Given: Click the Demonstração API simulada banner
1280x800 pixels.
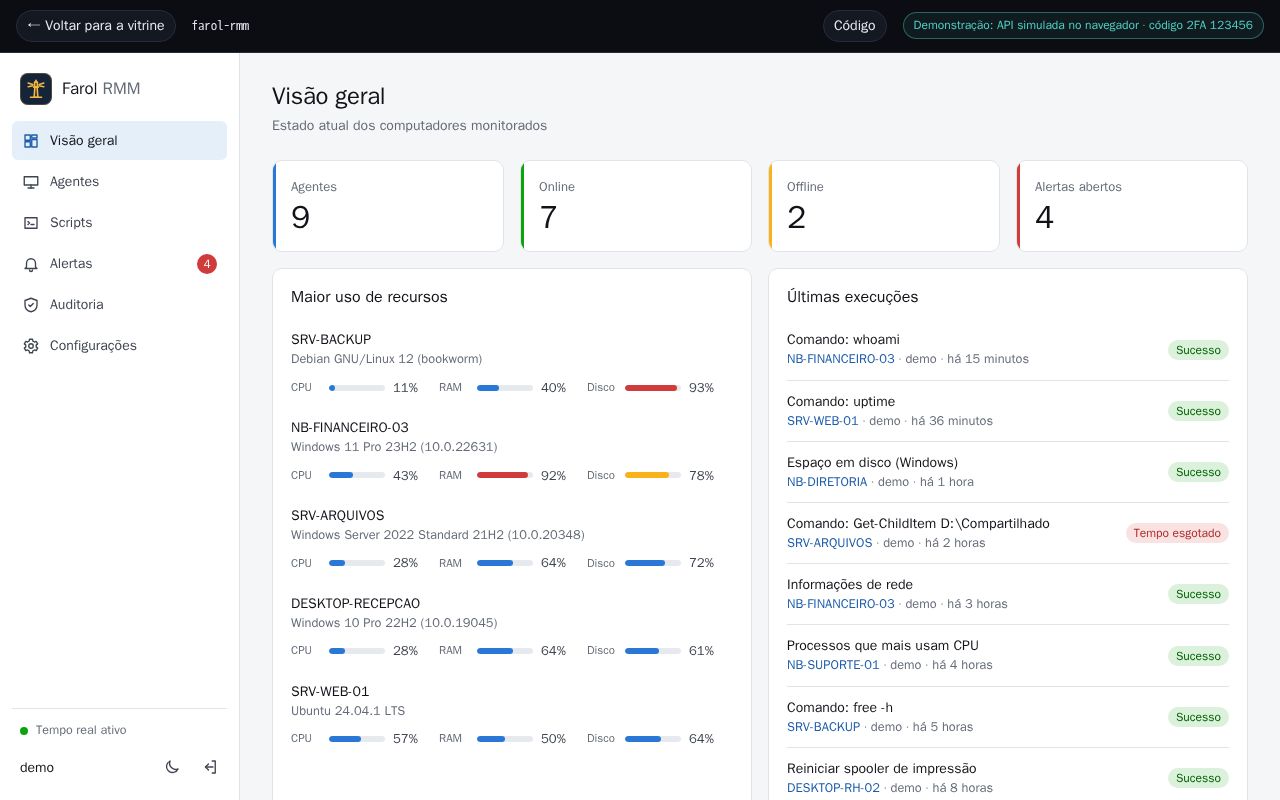Looking at the screenshot, I should (x=1083, y=26).
